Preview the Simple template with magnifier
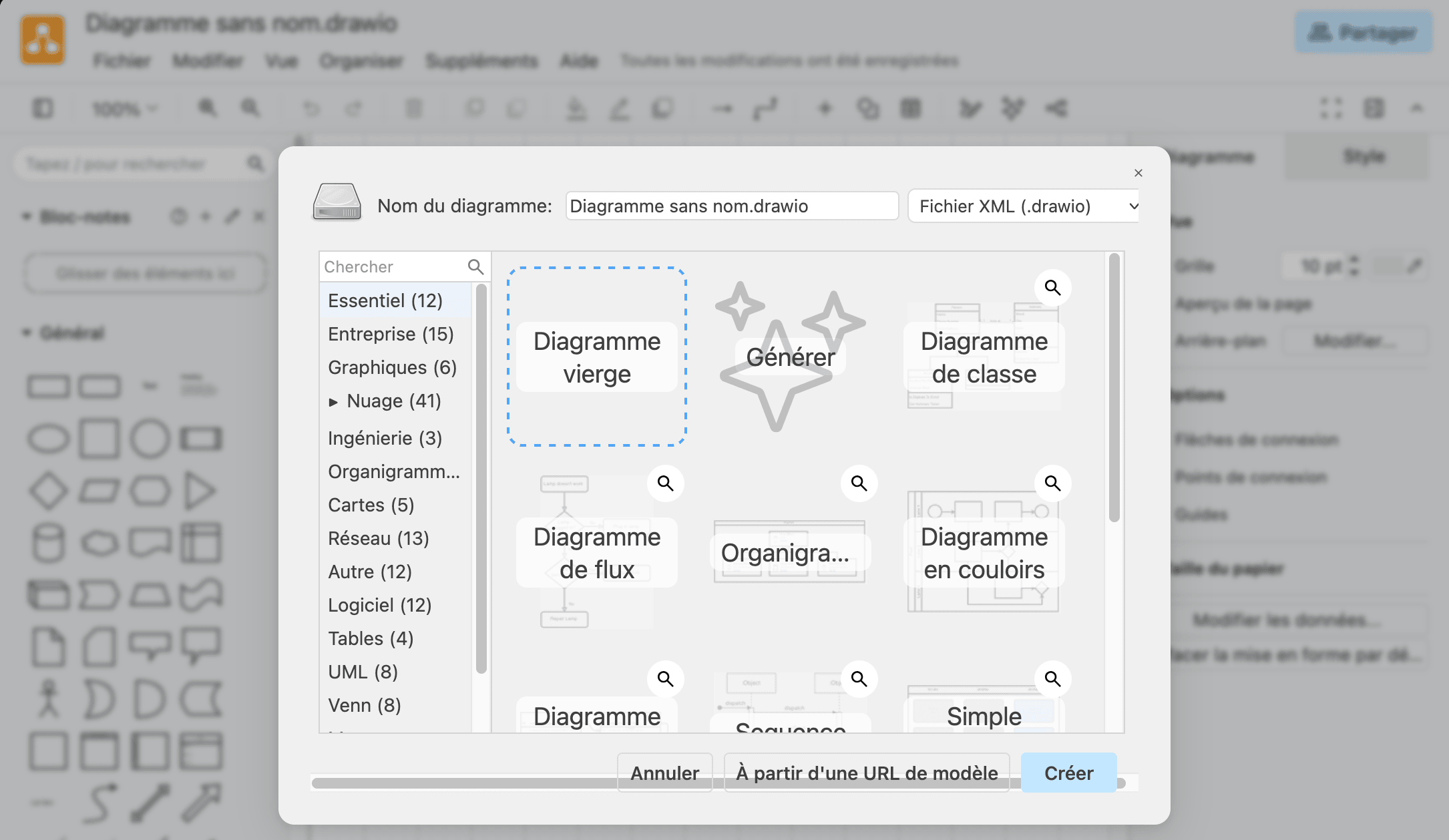The width and height of the screenshot is (1449, 840). pos(1052,679)
